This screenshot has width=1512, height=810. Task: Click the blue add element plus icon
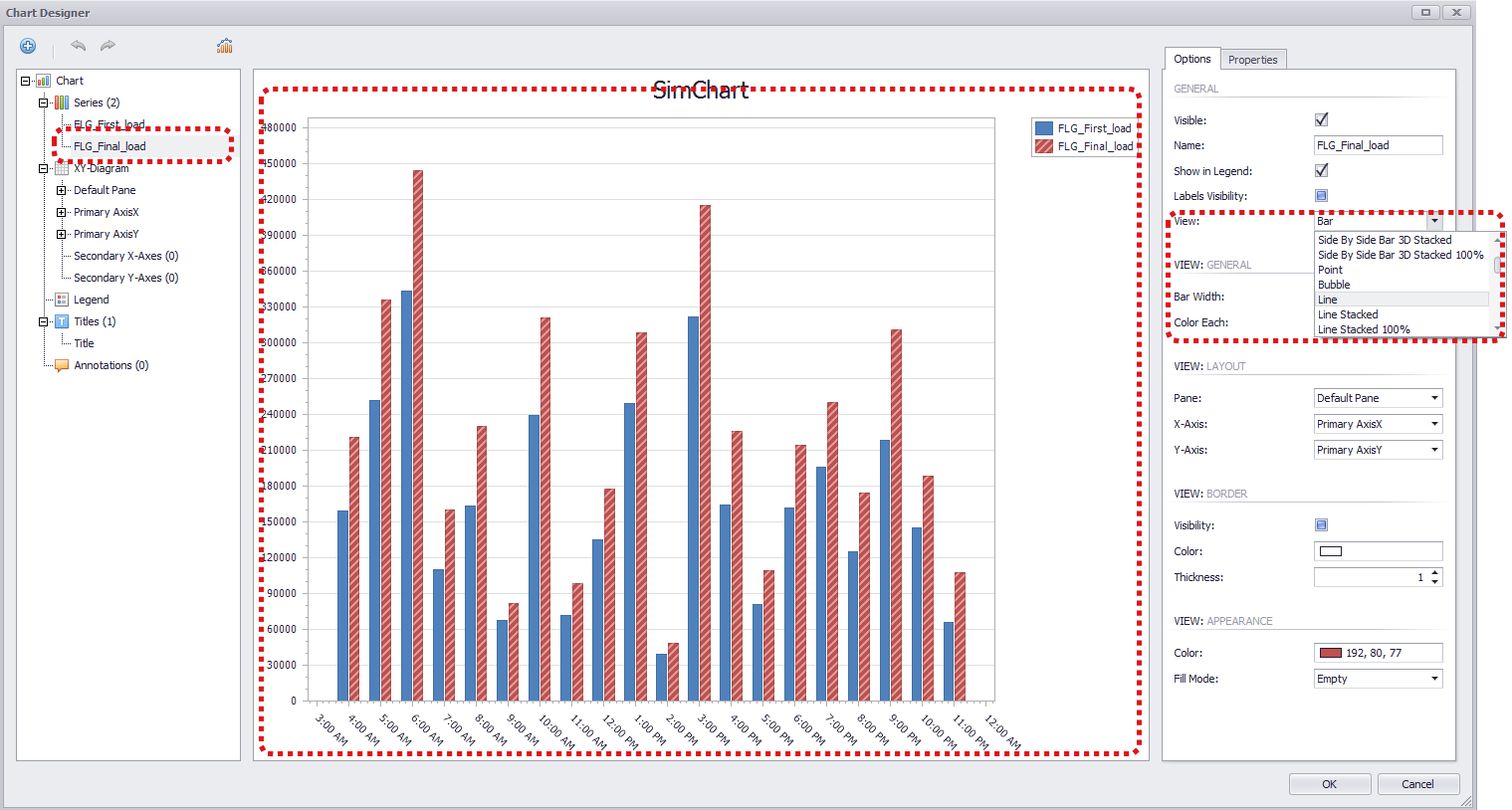coord(28,46)
